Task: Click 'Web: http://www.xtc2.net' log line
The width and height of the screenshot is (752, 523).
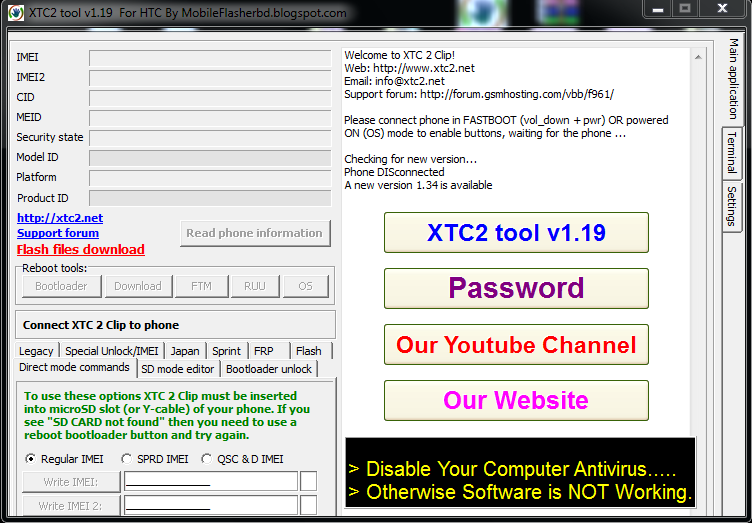Action: coord(410,68)
